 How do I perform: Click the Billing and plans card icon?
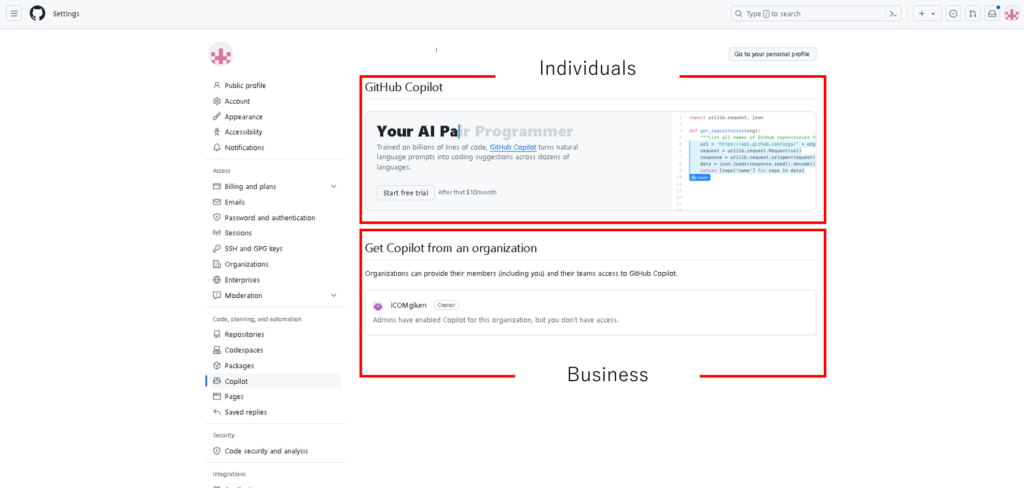coord(217,187)
